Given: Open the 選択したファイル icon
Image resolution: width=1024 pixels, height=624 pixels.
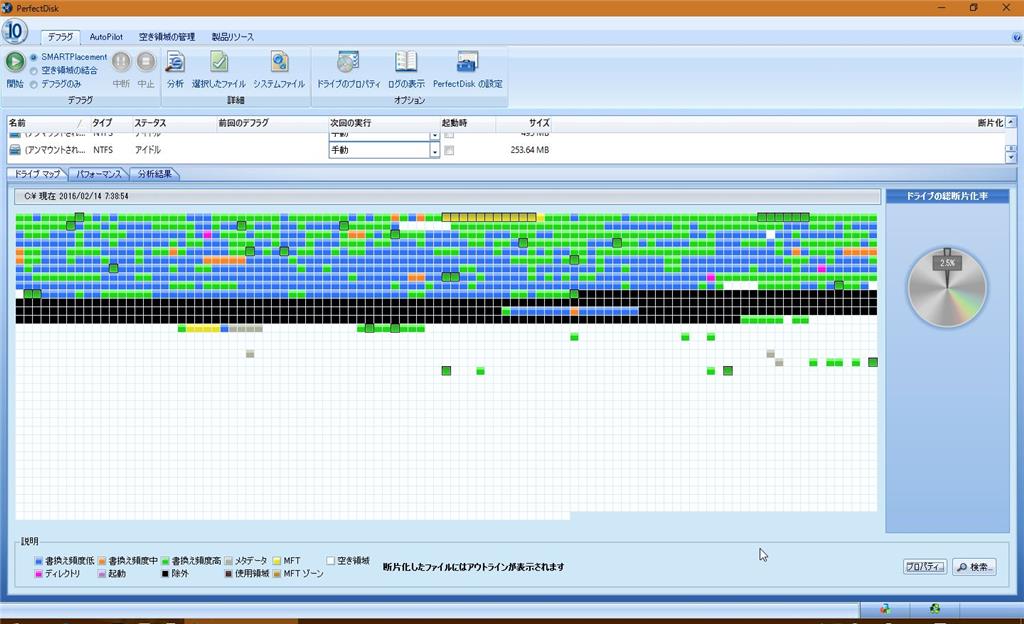Looking at the screenshot, I should 219,62.
